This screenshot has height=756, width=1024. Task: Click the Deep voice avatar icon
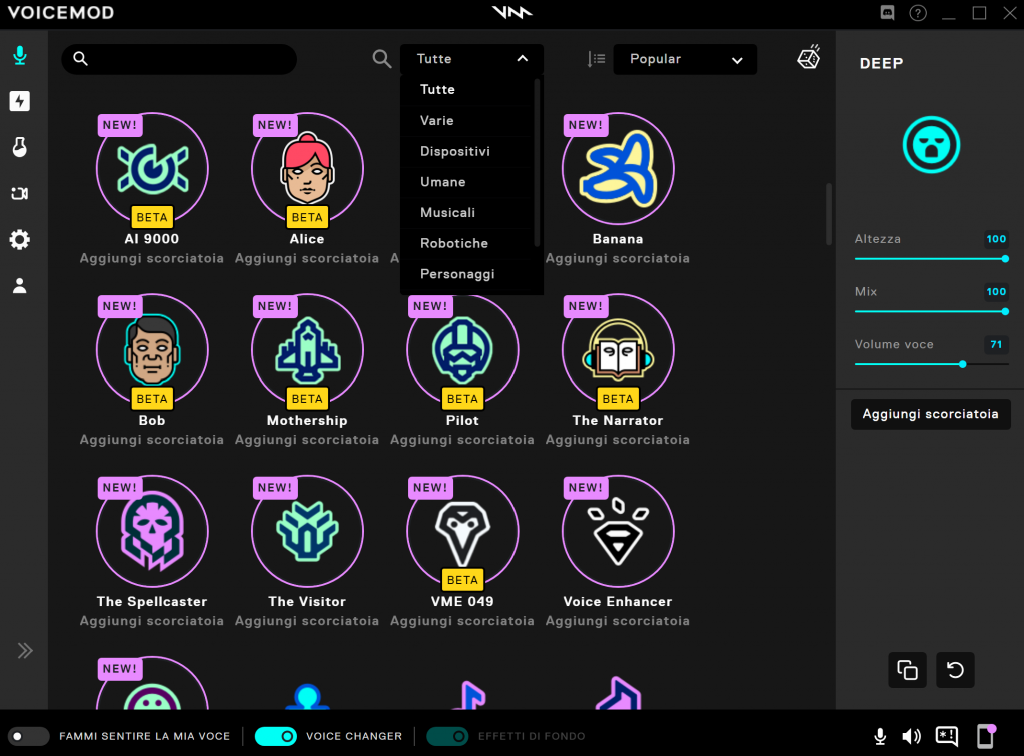[931, 145]
